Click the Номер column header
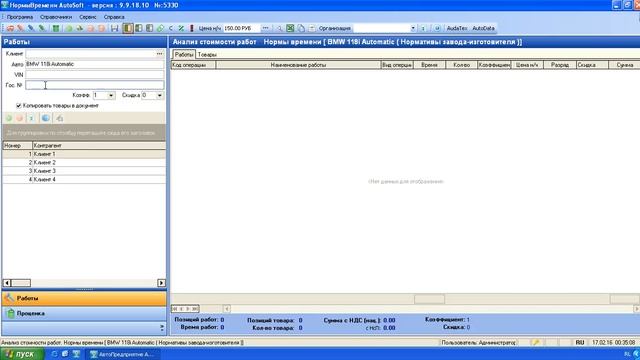 18,145
